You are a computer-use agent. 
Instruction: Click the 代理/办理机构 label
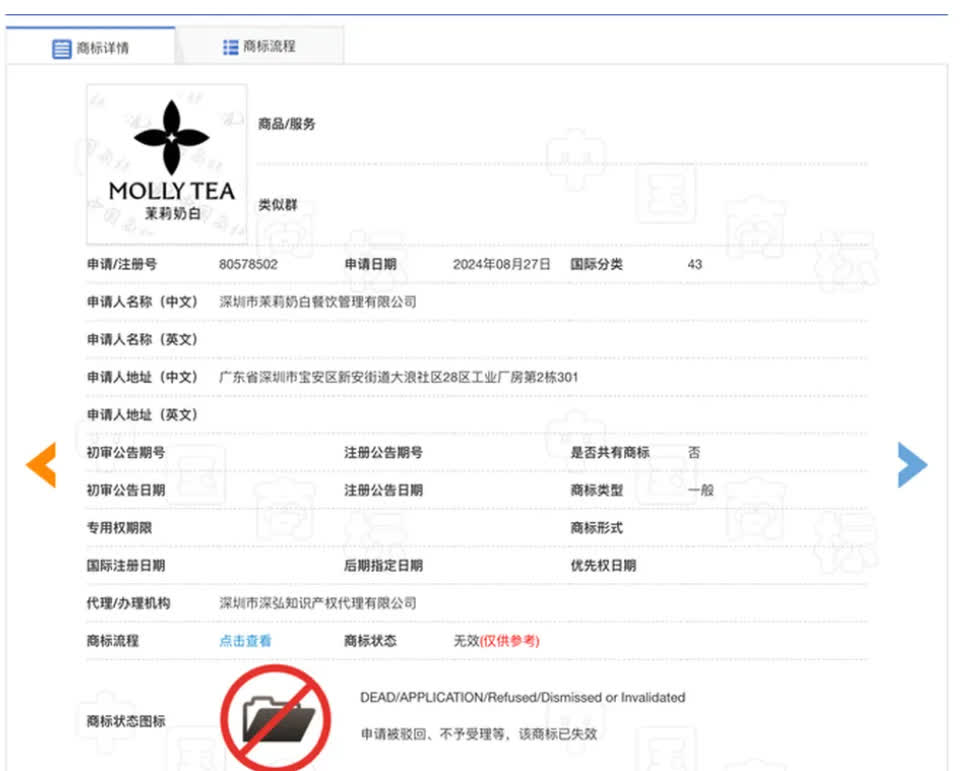pyautogui.click(x=129, y=603)
